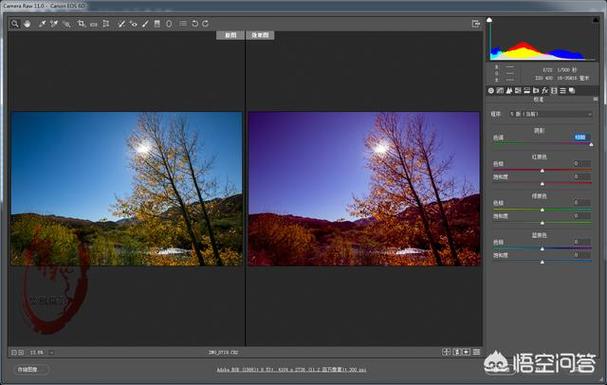Adjust the red primary hue slider
This screenshot has width=607, height=385.
[x=542, y=170]
